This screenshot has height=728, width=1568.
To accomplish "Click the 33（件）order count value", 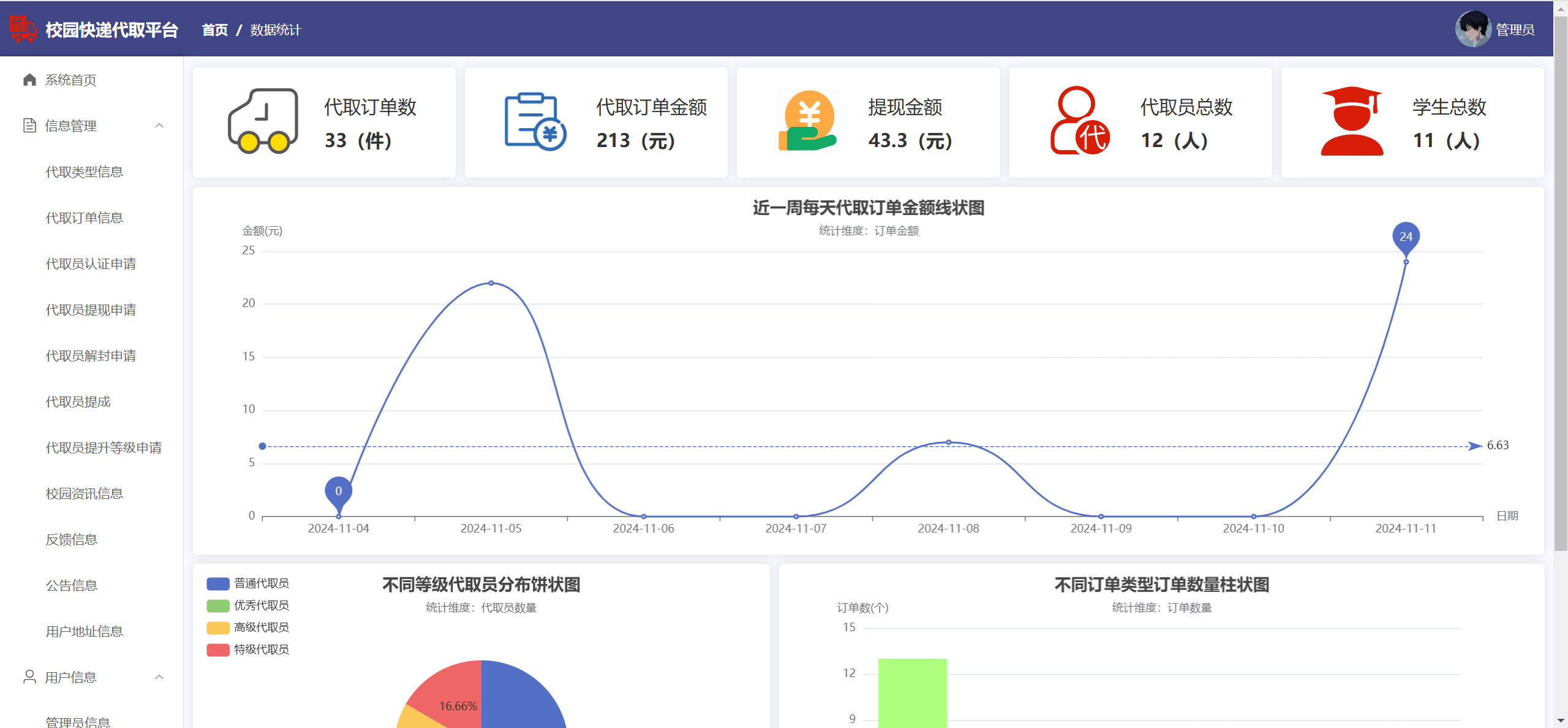I will point(358,141).
